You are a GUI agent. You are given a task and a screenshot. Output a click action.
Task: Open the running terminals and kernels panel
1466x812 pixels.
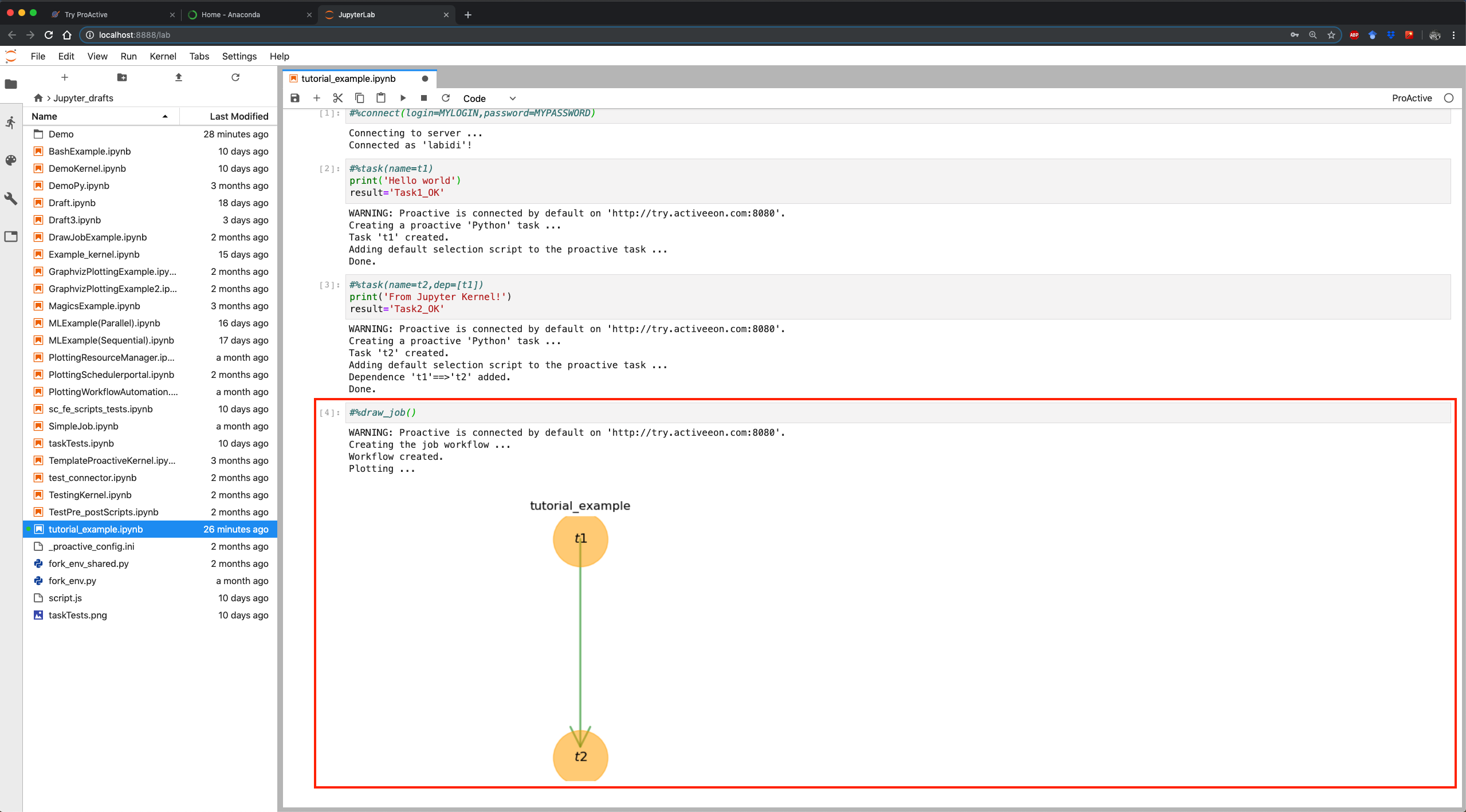click(11, 123)
